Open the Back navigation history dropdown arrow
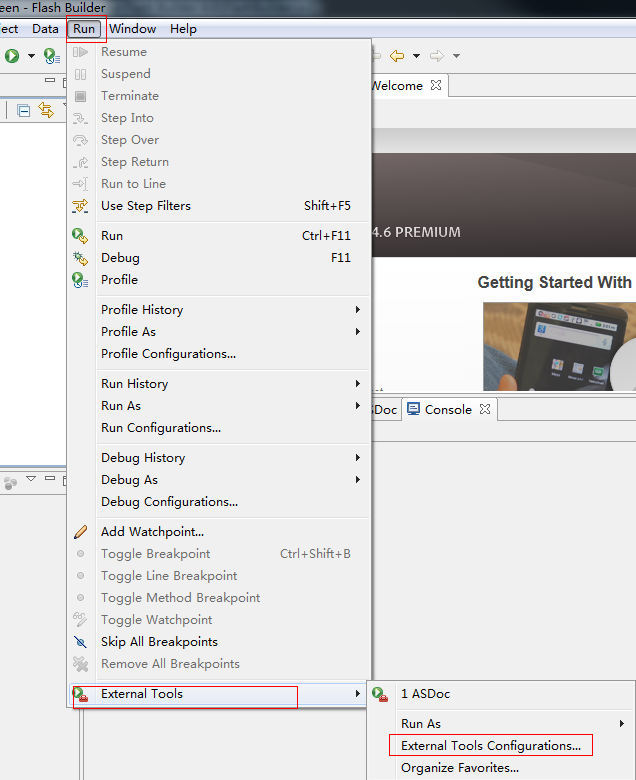 (417, 56)
